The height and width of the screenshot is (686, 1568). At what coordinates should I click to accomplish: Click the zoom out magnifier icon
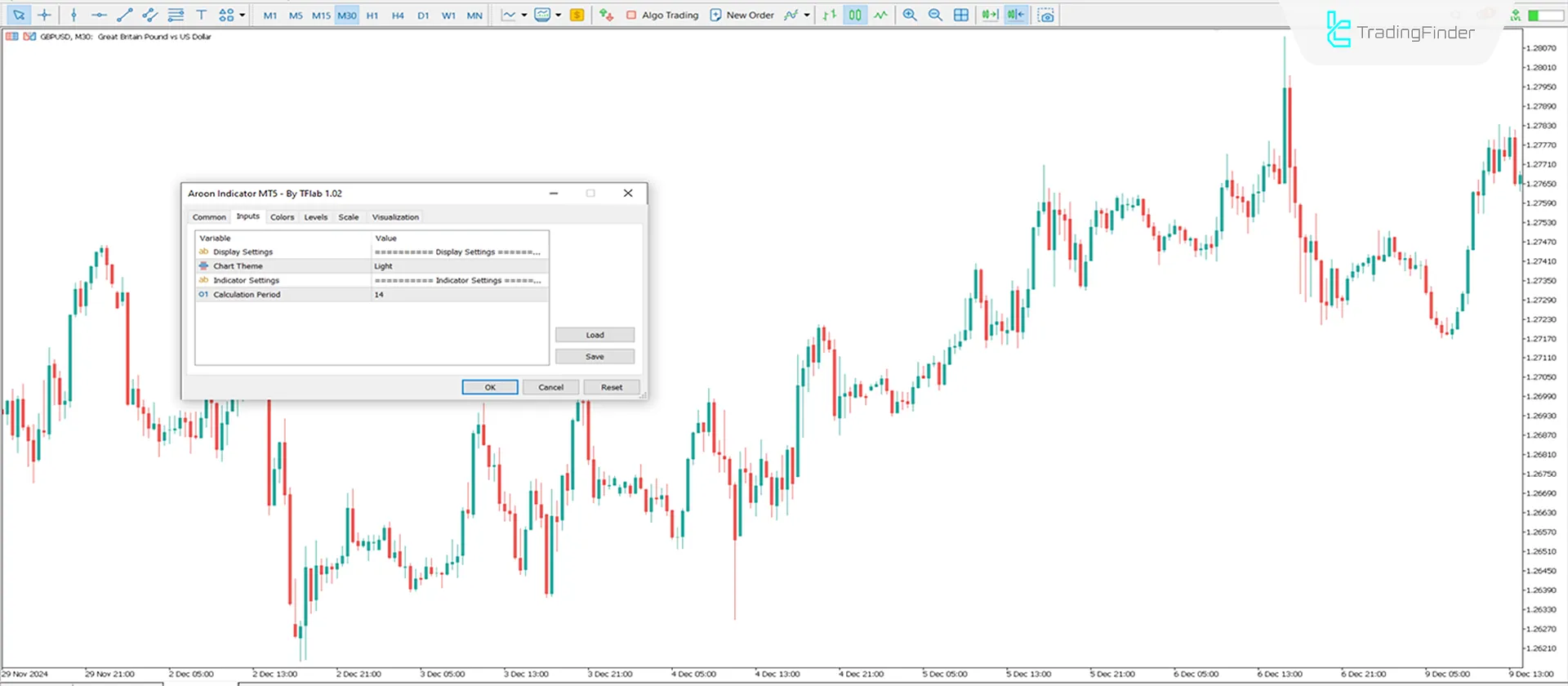click(935, 15)
